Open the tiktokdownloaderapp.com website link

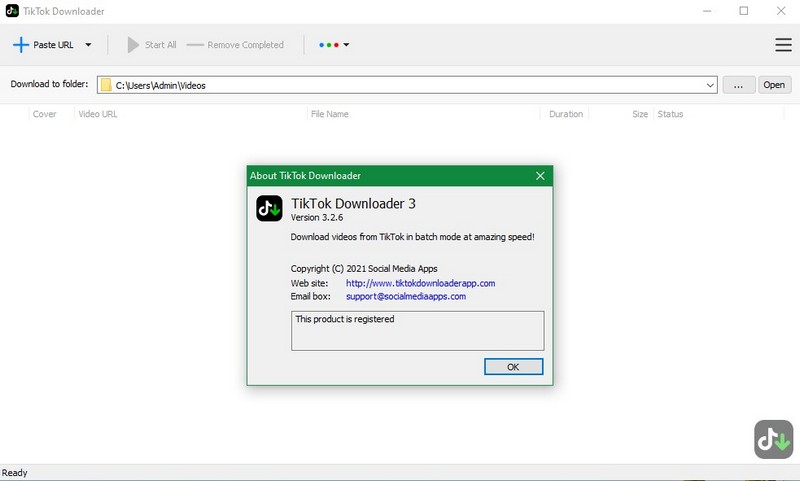tap(420, 283)
